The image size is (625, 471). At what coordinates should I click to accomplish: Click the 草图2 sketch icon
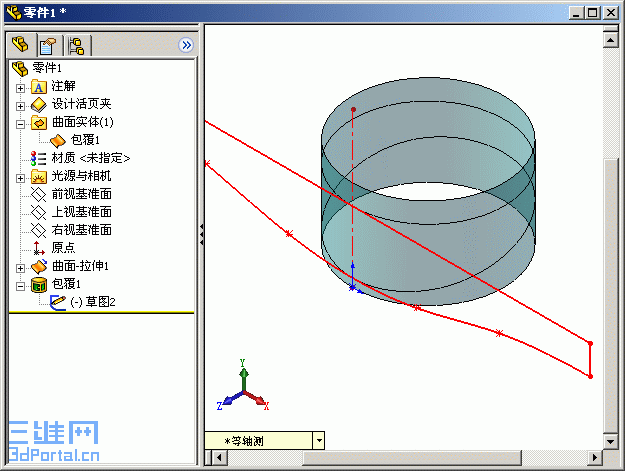[x=58, y=302]
